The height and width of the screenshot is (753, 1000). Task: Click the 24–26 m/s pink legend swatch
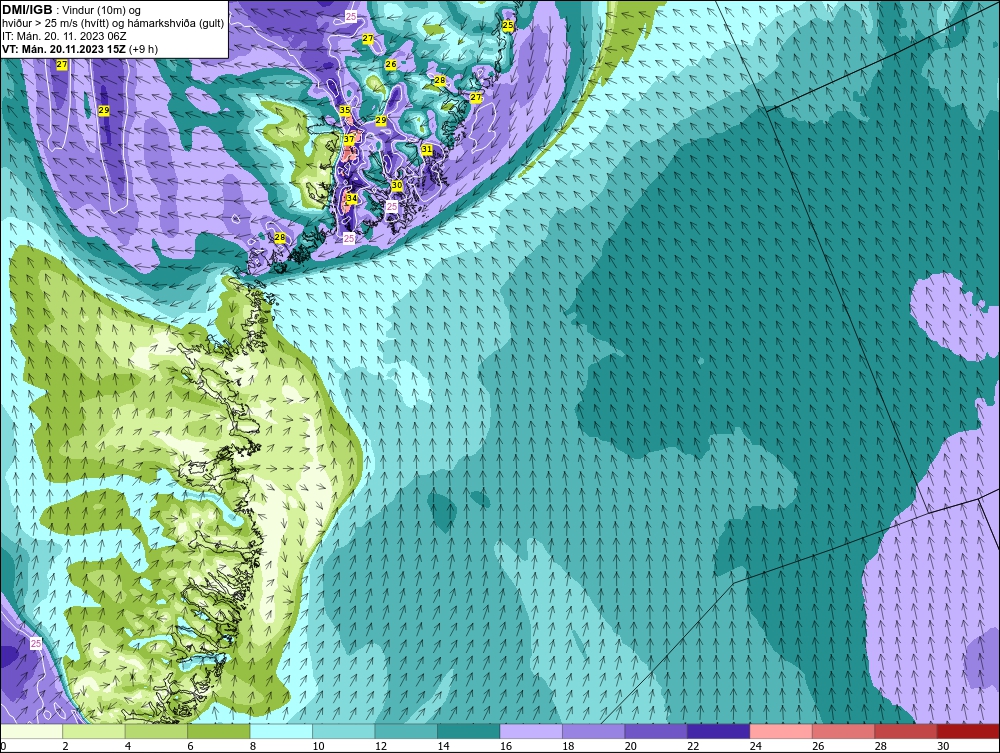(781, 731)
